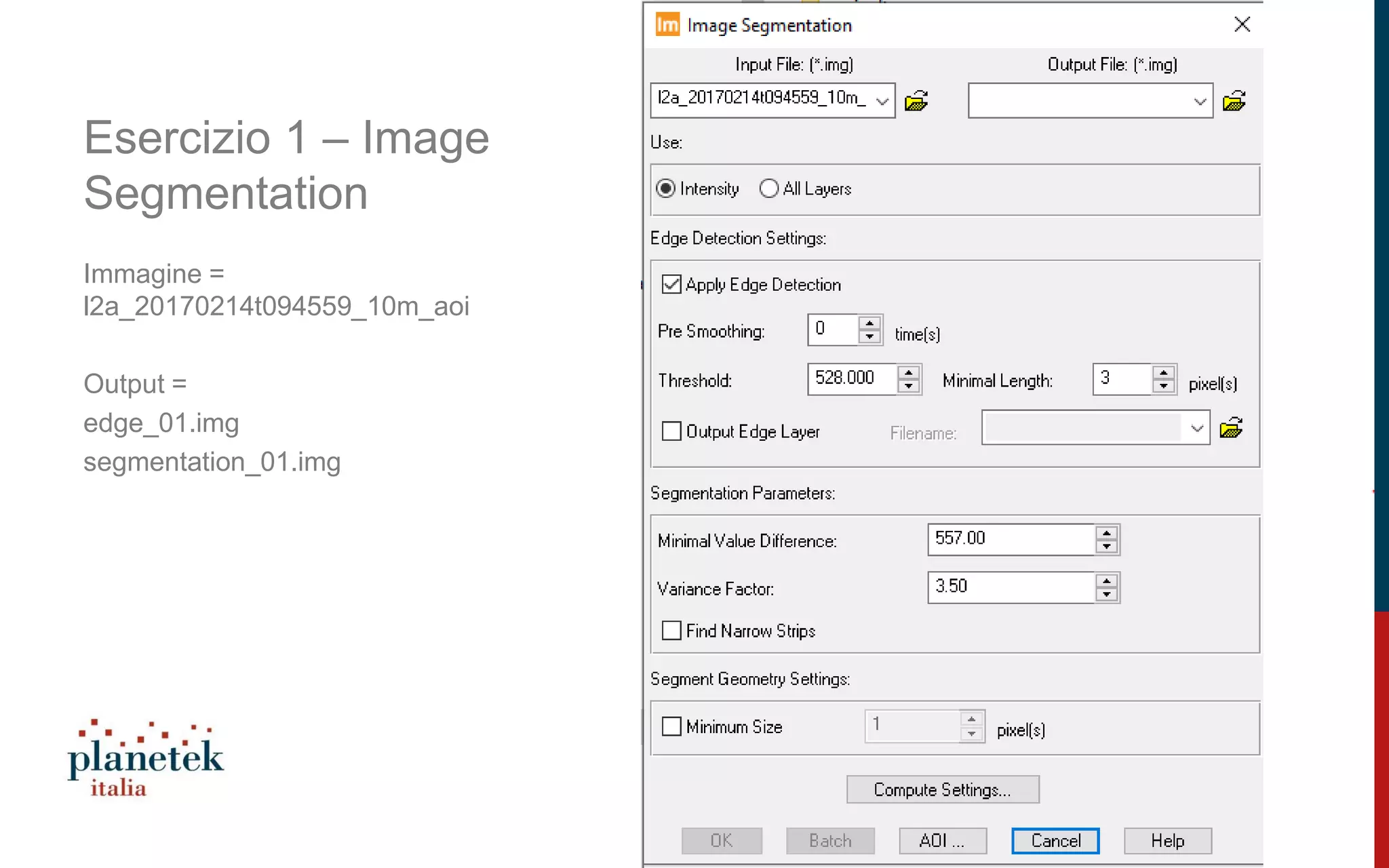Open the Output File dropdown list
Screen dimensions: 1389x868
[1199, 101]
